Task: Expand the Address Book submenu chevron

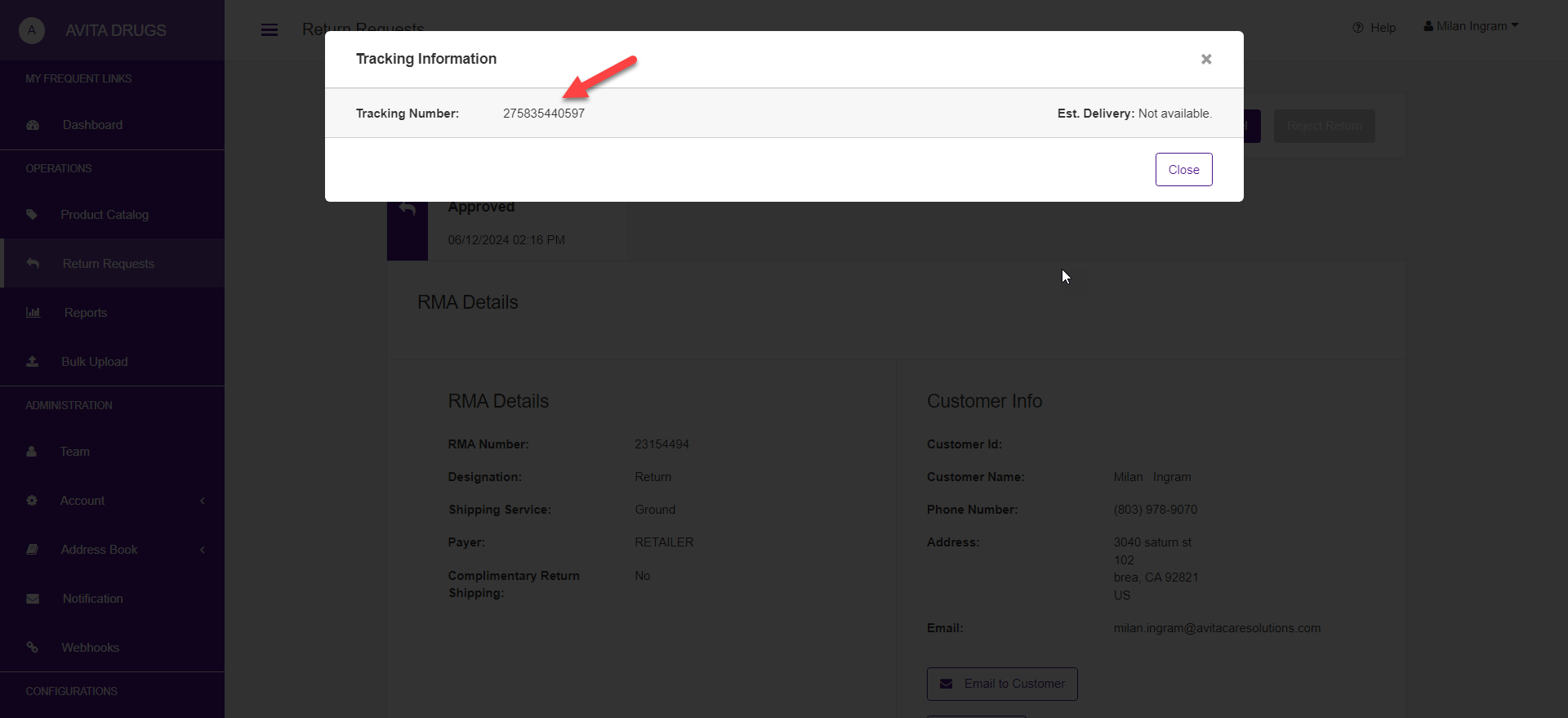Action: click(x=203, y=550)
